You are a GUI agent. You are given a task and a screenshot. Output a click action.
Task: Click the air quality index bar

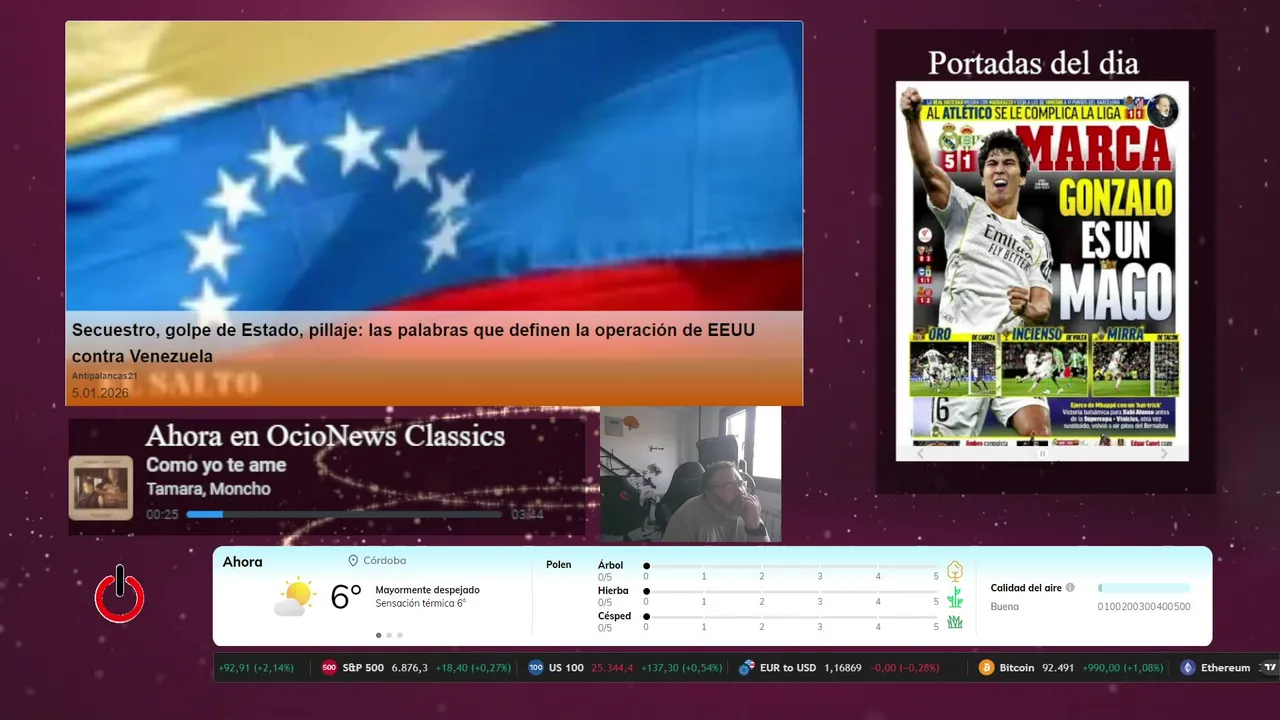(x=1144, y=588)
